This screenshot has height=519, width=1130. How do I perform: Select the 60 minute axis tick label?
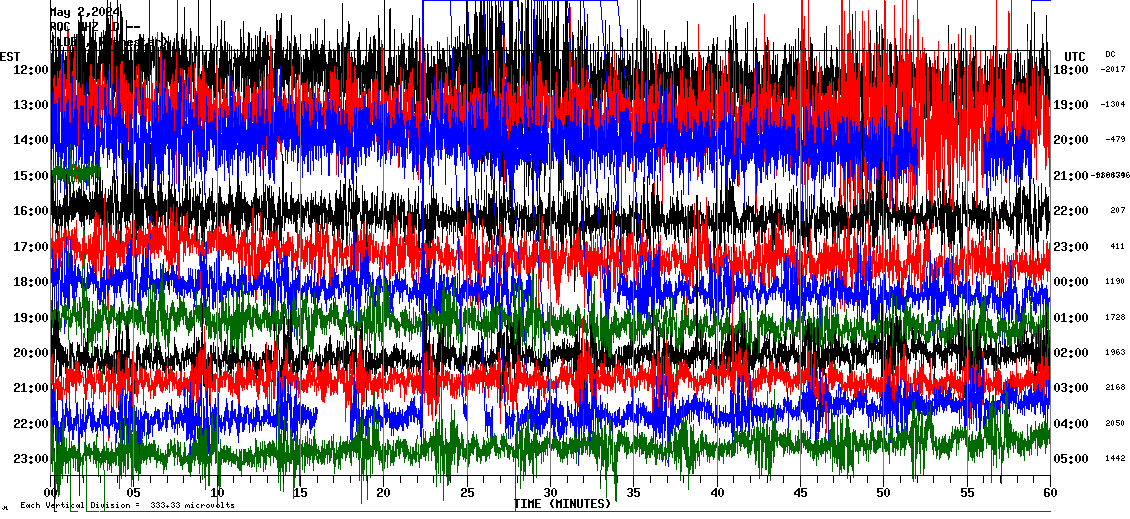pos(1049,492)
